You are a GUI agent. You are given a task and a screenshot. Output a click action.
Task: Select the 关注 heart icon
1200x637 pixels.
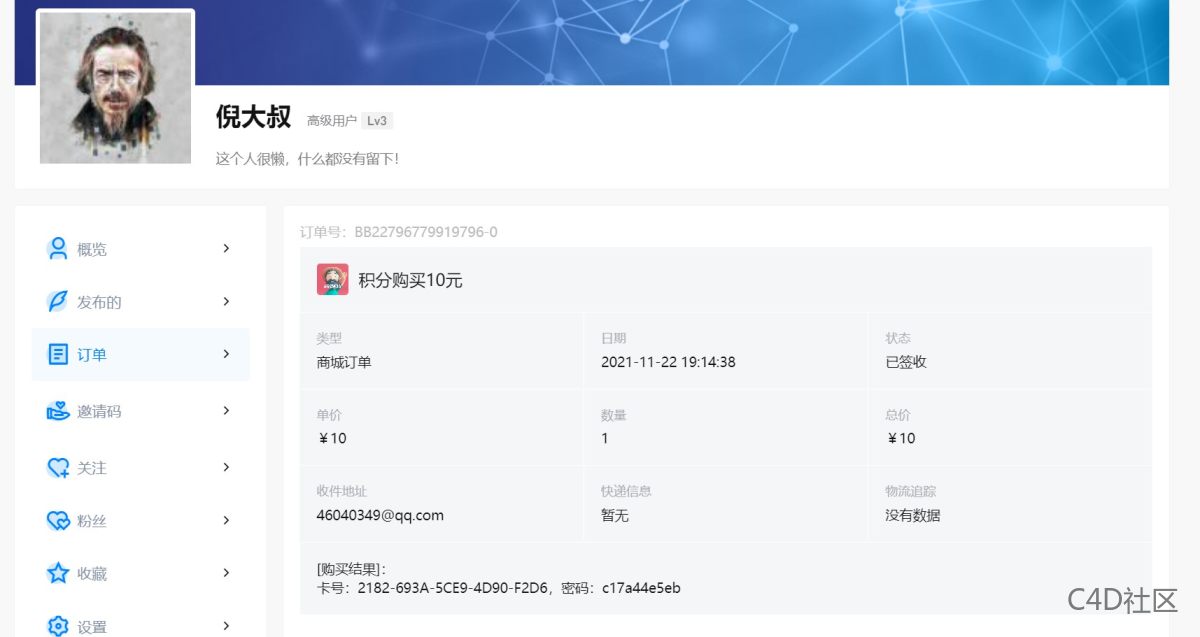coord(57,467)
